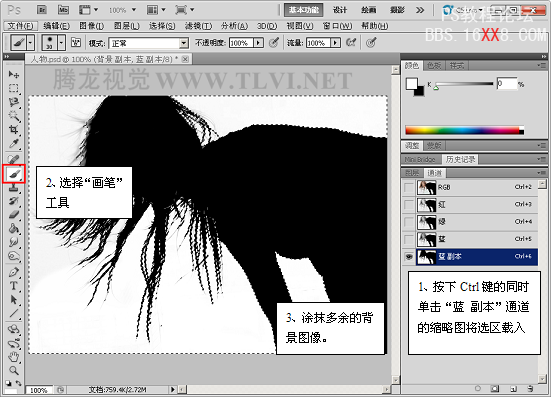Select the Spot Healing Brush tool
551x397 pixels.
pos(14,160)
